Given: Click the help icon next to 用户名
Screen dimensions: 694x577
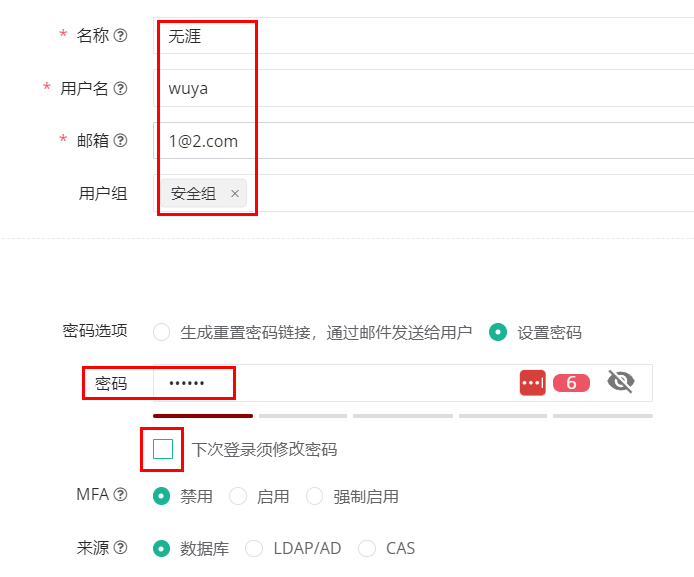Looking at the screenshot, I should click(120, 88).
